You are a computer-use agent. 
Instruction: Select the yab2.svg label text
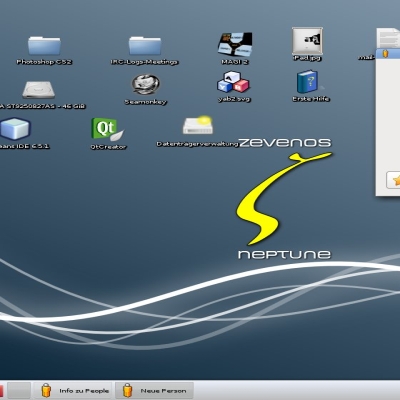(234, 99)
